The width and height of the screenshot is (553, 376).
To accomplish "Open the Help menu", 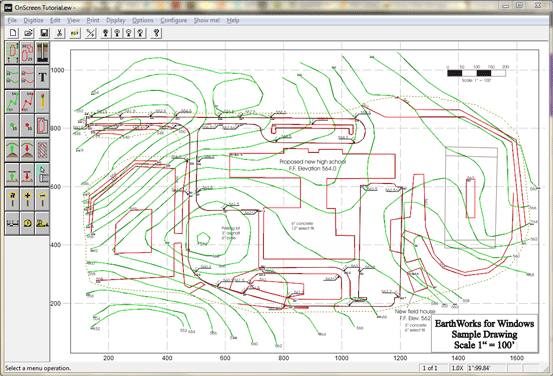I will (x=233, y=20).
